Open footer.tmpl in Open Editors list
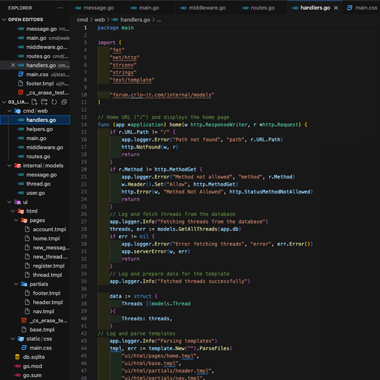The image size is (380, 380). (x=35, y=84)
